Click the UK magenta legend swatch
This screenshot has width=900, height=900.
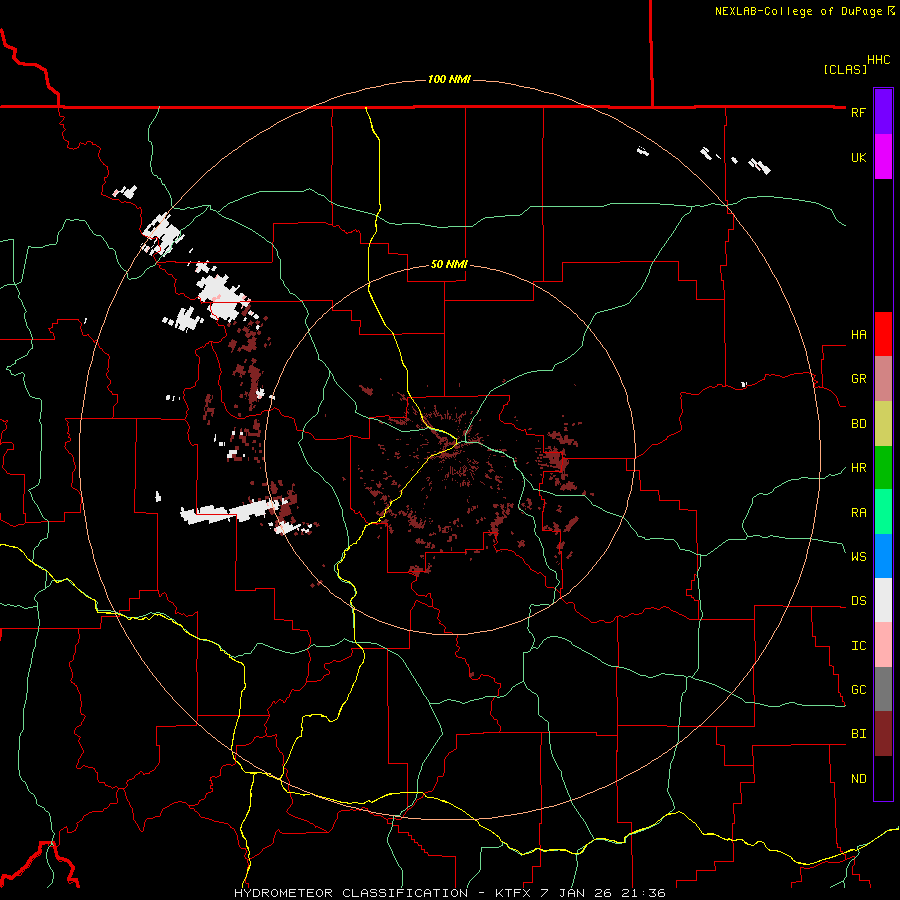[x=883, y=157]
